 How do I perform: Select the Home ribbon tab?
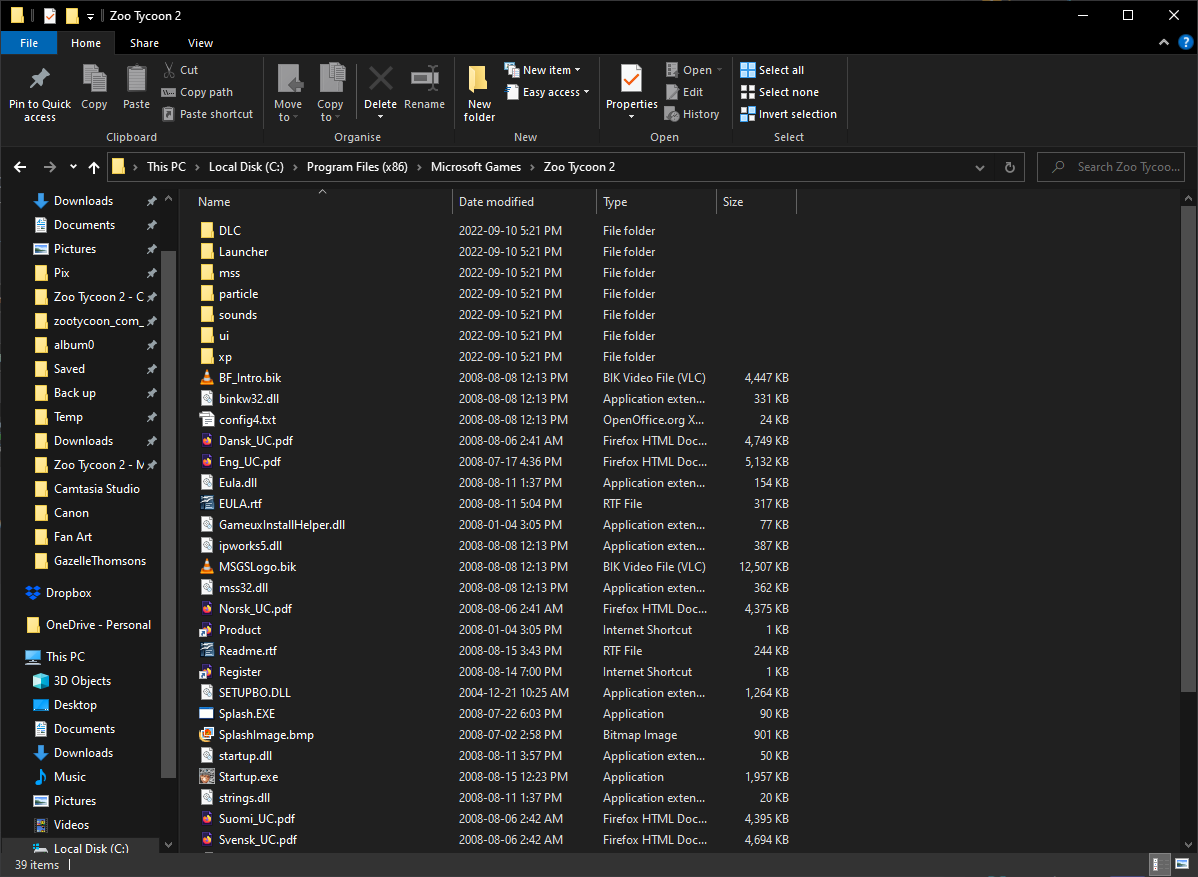tap(86, 43)
